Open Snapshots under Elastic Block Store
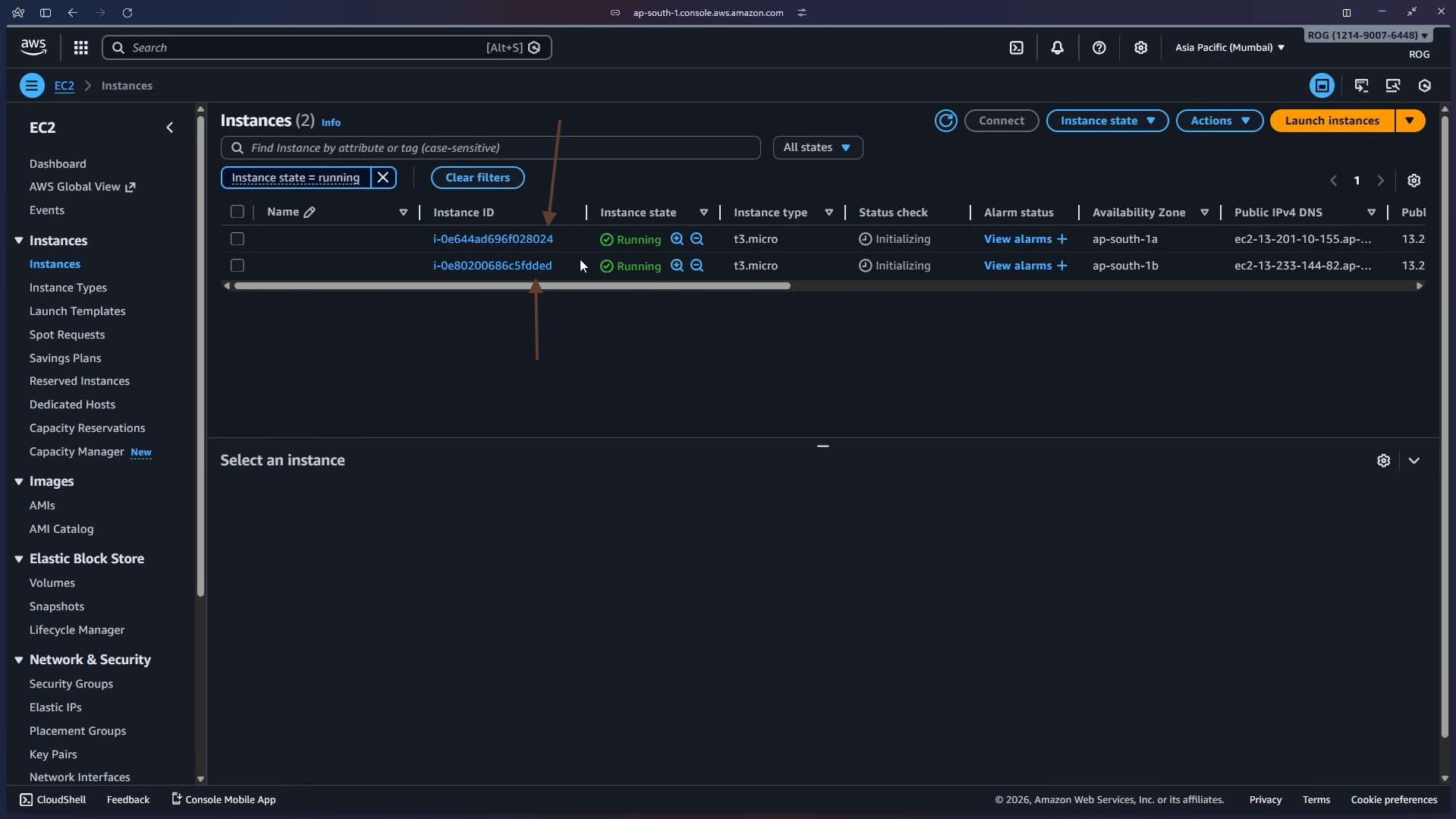The width and height of the screenshot is (1456, 819). click(x=56, y=606)
